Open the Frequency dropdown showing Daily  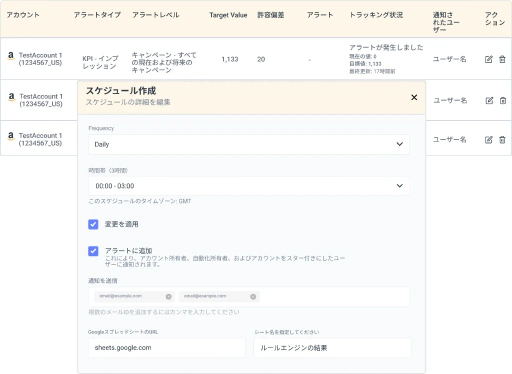tap(249, 144)
